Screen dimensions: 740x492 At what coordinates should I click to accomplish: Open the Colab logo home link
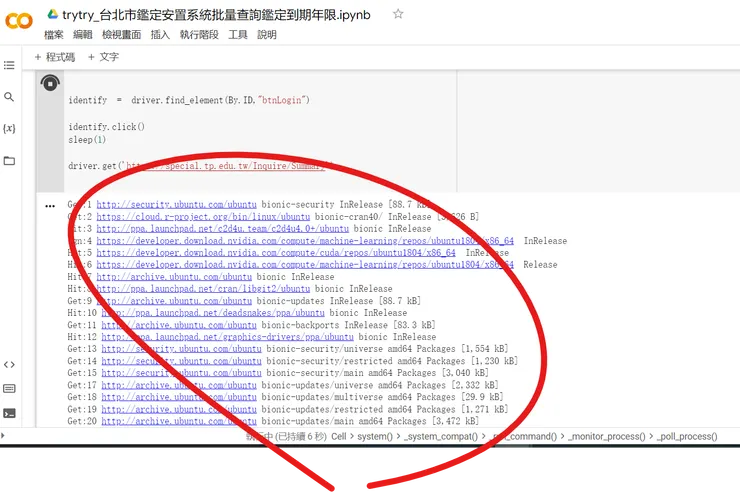pos(19,21)
